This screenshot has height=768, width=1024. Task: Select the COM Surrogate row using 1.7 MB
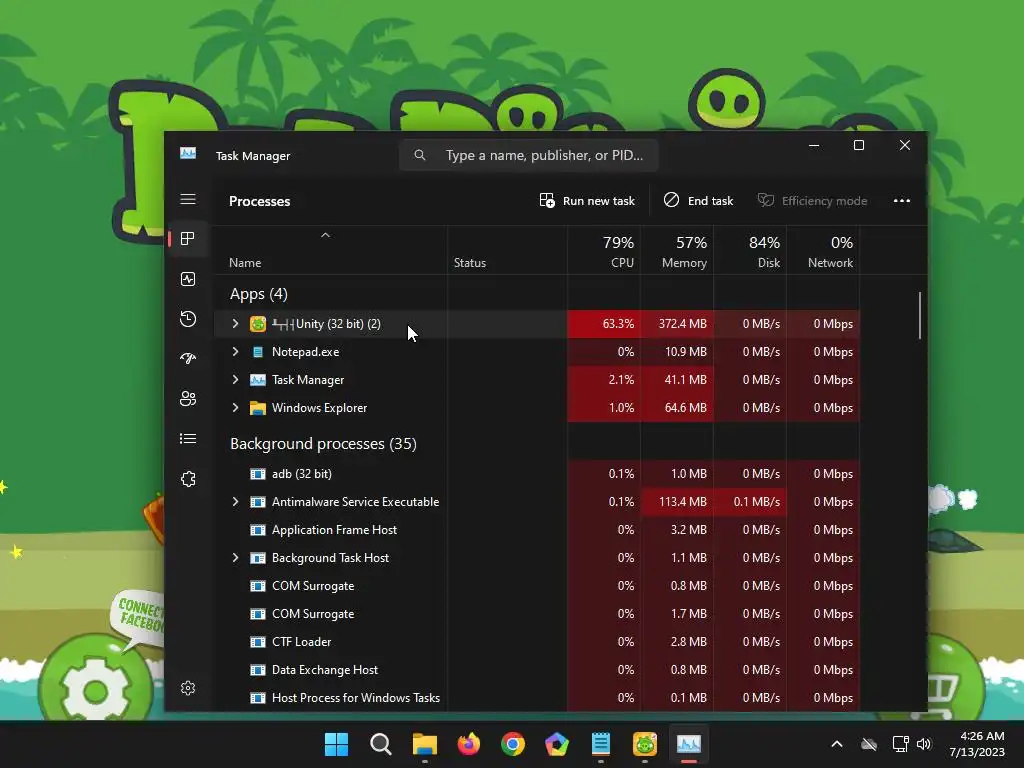coord(537,615)
